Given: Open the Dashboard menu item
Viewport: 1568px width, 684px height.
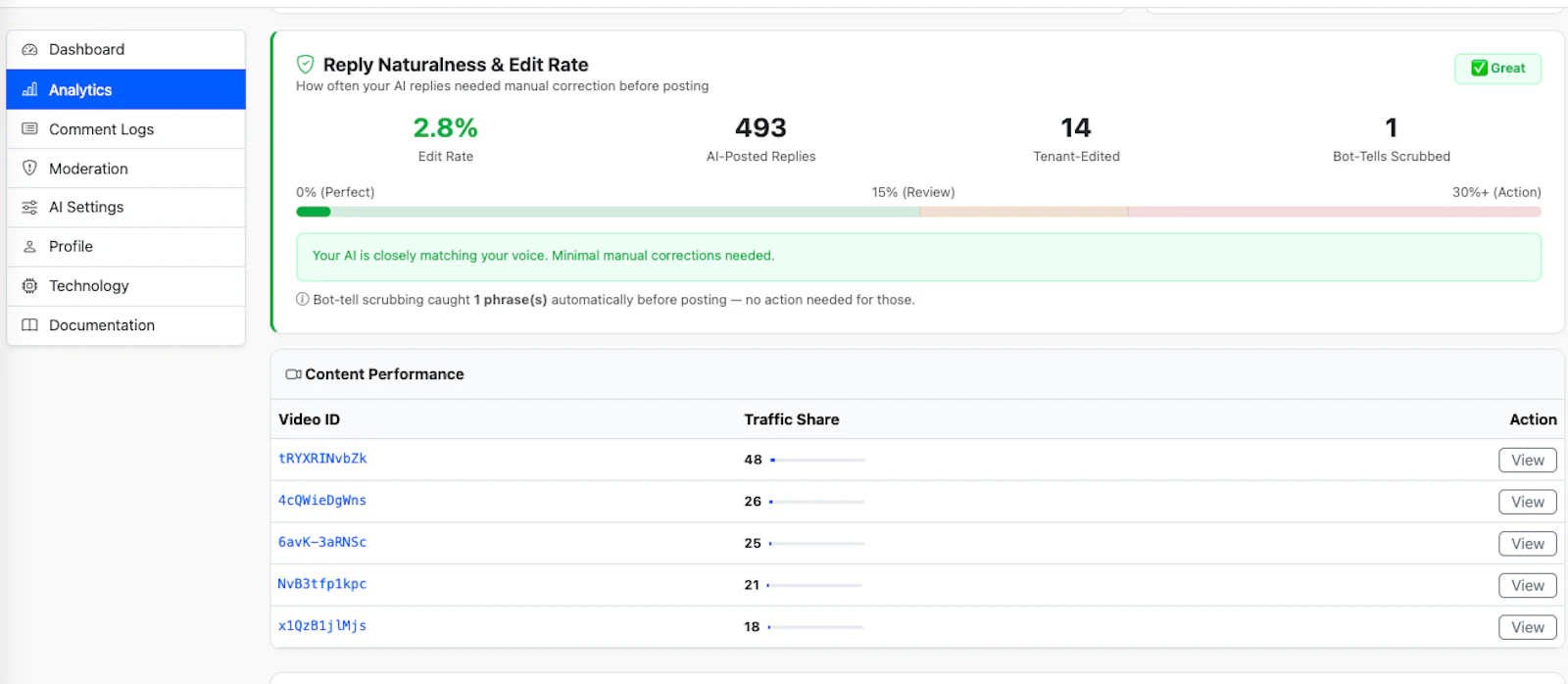Looking at the screenshot, I should click(125, 50).
